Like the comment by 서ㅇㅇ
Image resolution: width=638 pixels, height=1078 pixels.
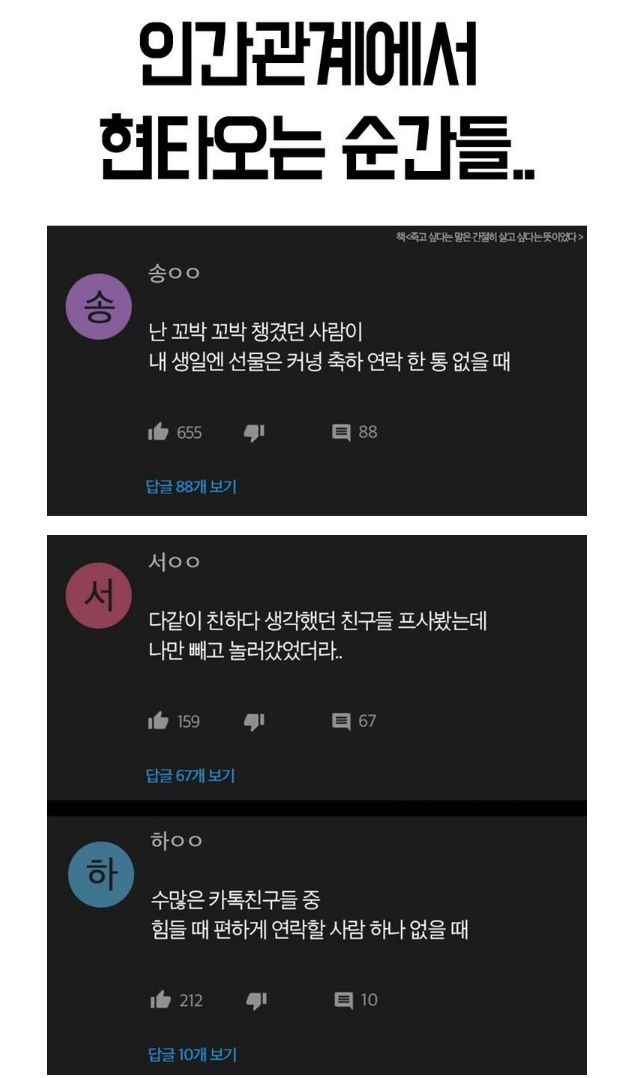[x=158, y=720]
